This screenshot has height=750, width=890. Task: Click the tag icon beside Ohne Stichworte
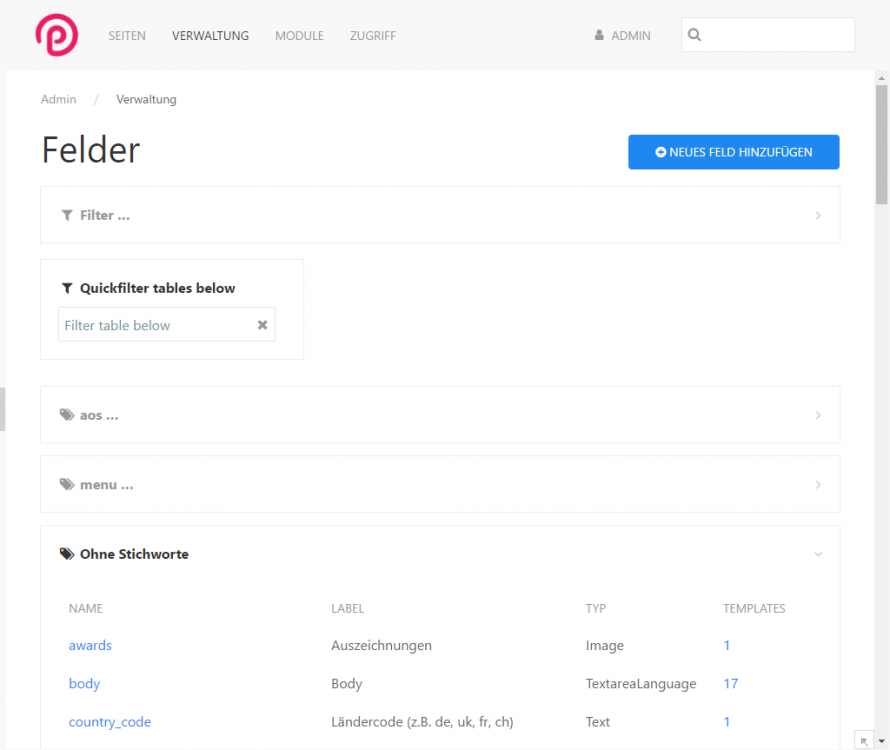66,553
